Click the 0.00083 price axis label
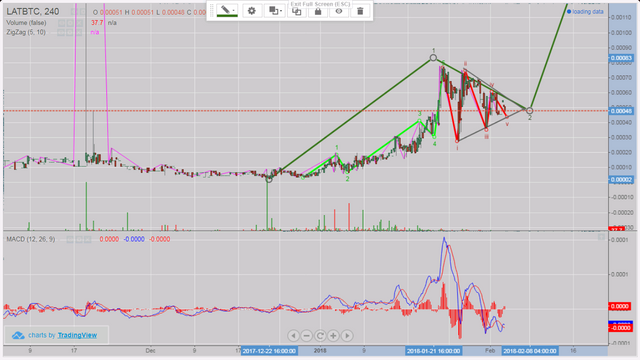The height and width of the screenshot is (360, 640). pyautogui.click(x=621, y=58)
